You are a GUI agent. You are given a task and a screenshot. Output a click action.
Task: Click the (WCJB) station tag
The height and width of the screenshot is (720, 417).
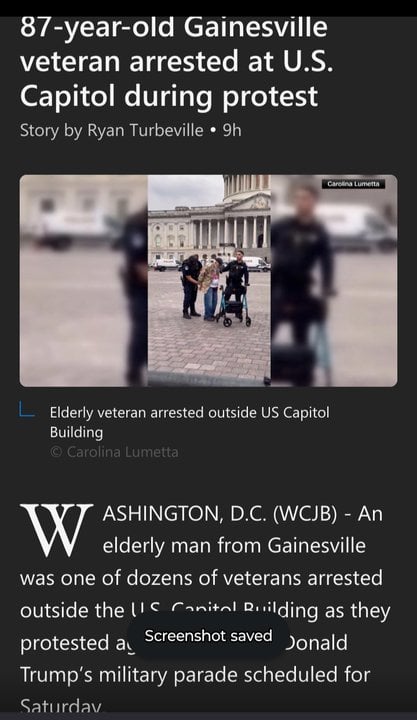point(305,513)
